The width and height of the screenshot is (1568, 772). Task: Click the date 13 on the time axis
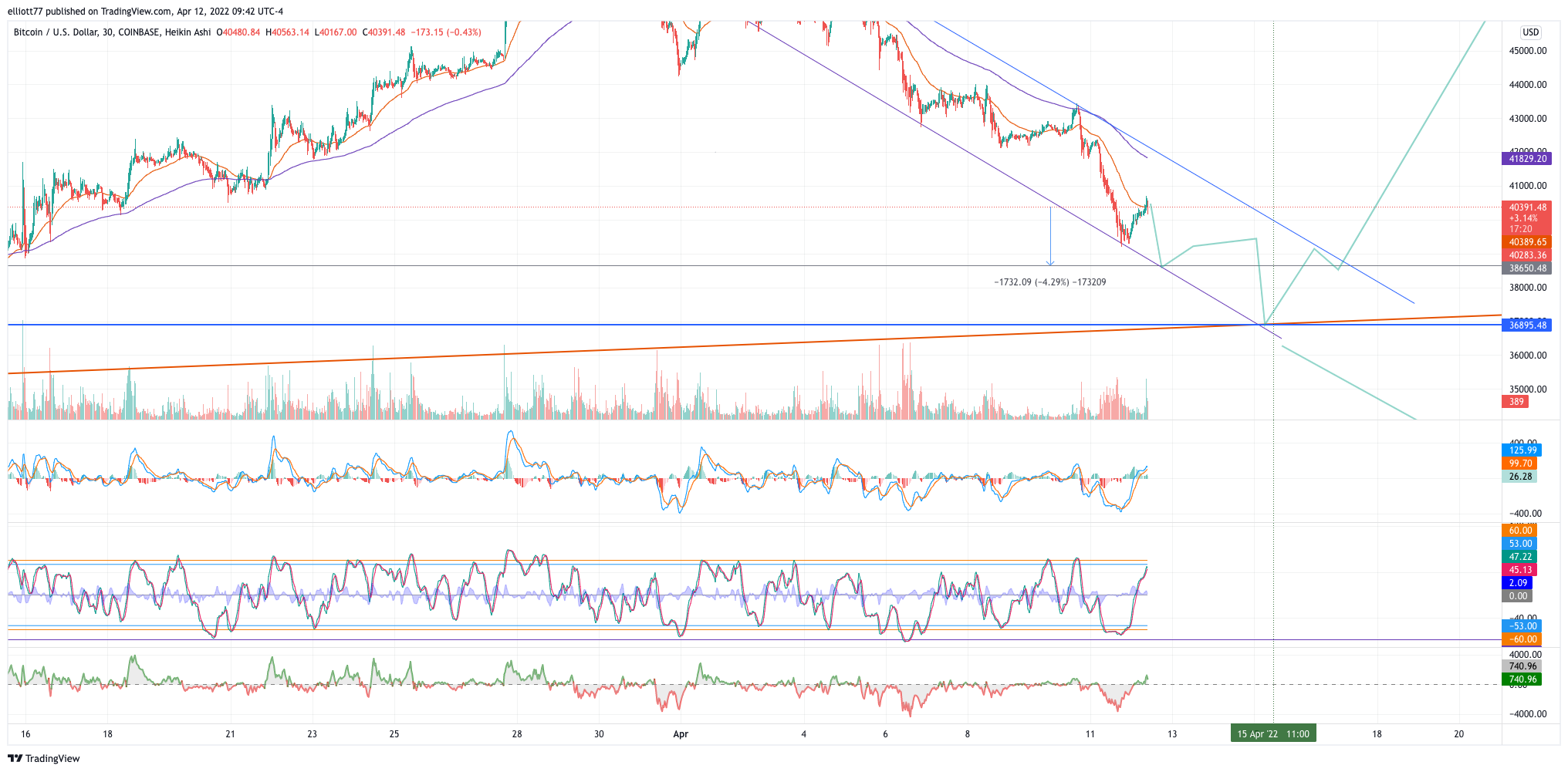(1172, 734)
